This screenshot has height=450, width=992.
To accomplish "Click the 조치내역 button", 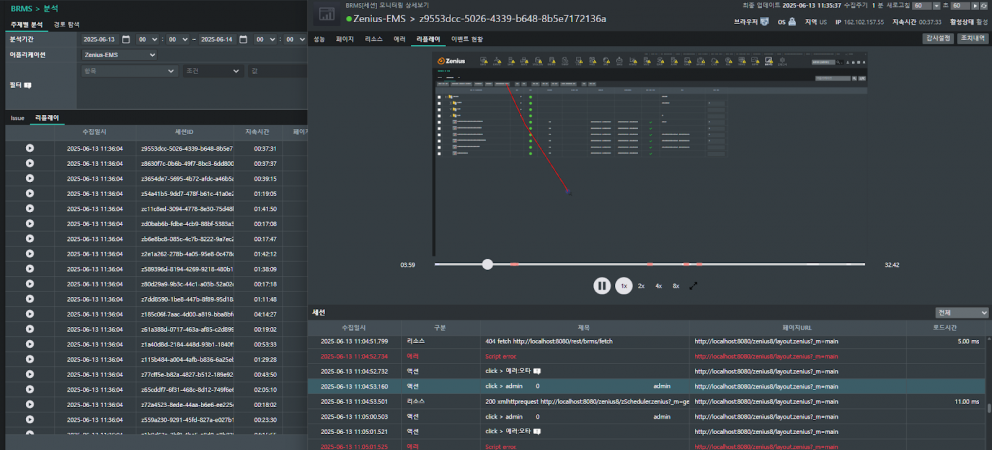I will coord(973,38).
